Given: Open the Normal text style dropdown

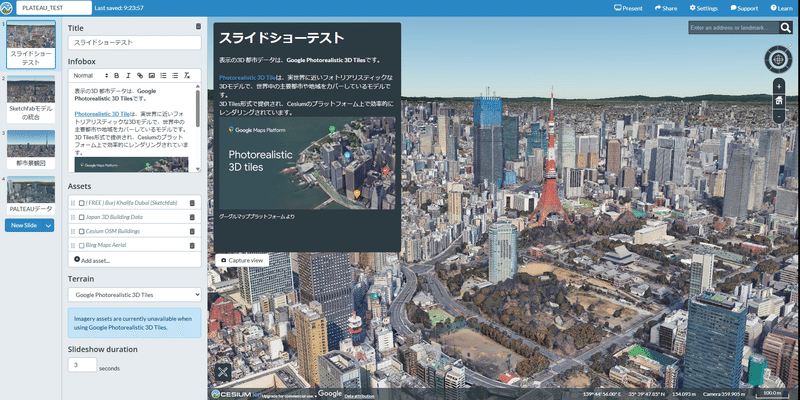Looking at the screenshot, I should click(x=91, y=76).
